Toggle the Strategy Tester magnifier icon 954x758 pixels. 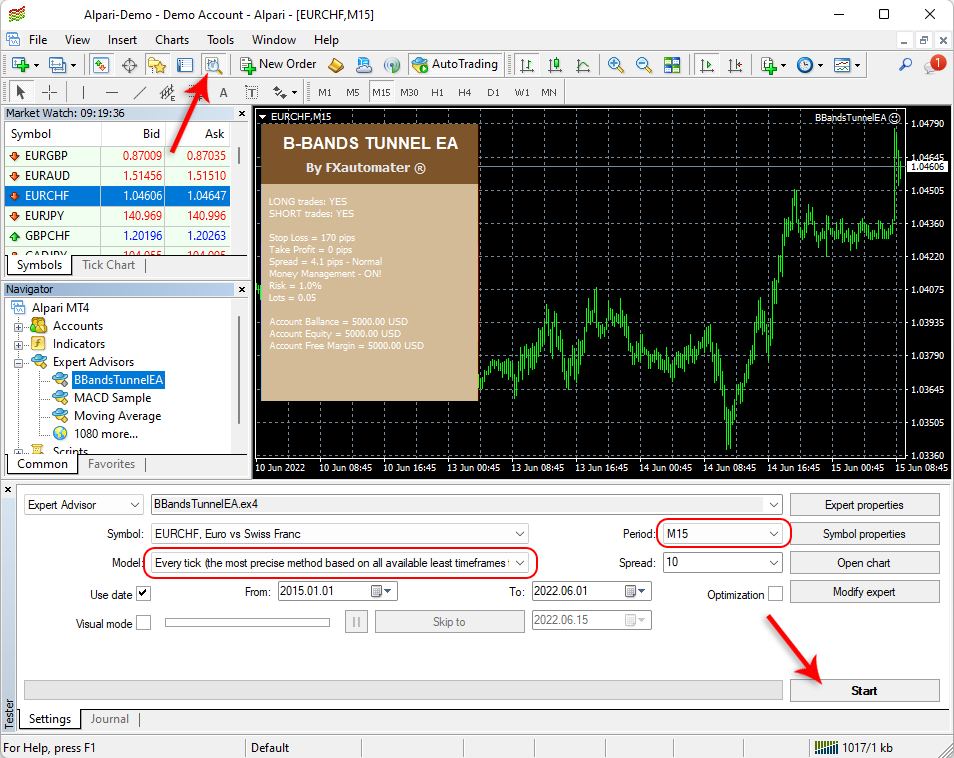(x=214, y=65)
